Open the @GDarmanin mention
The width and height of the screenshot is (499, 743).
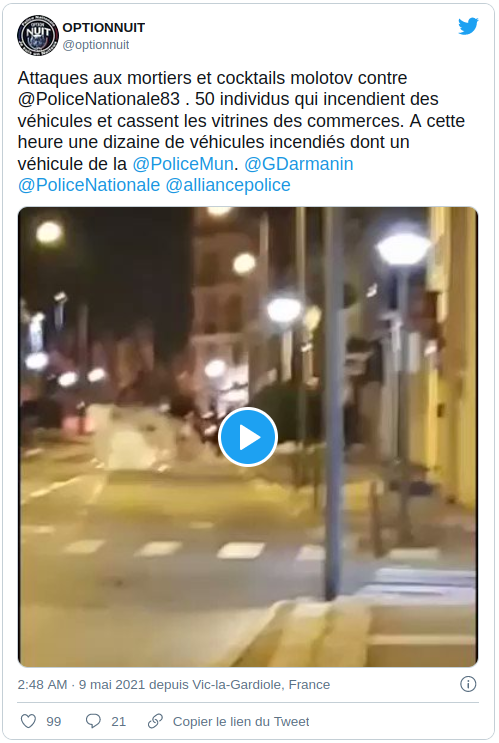pos(299,164)
